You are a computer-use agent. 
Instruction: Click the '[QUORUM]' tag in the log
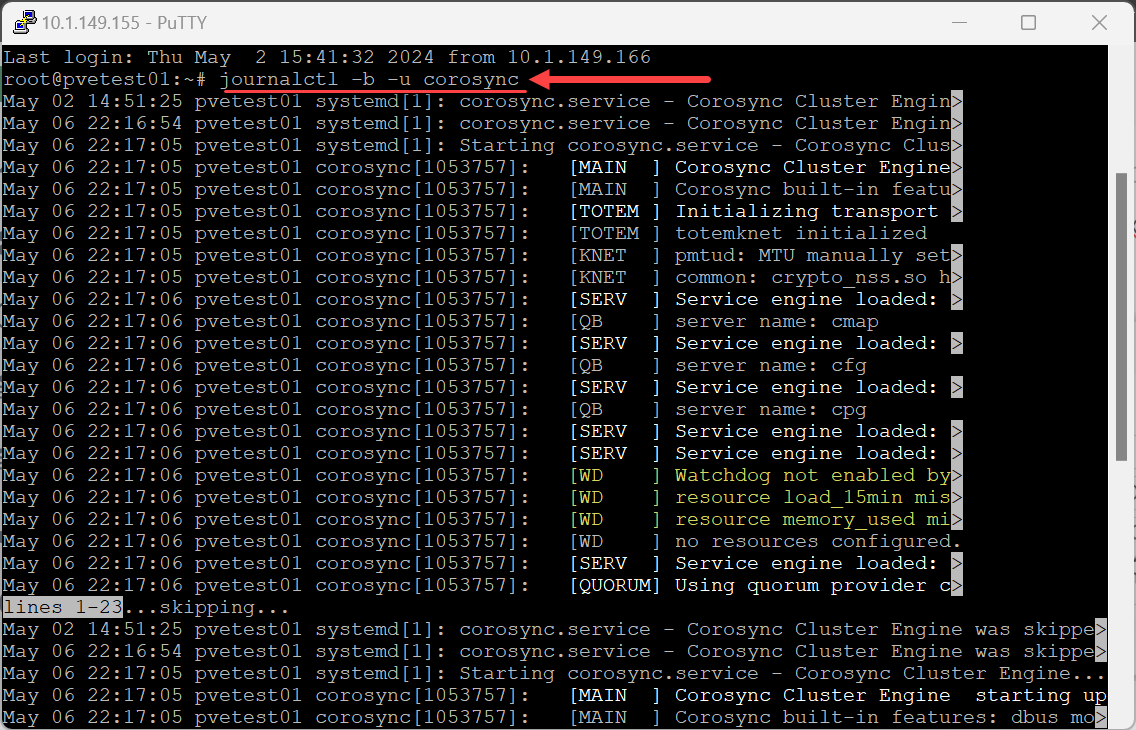point(615,585)
